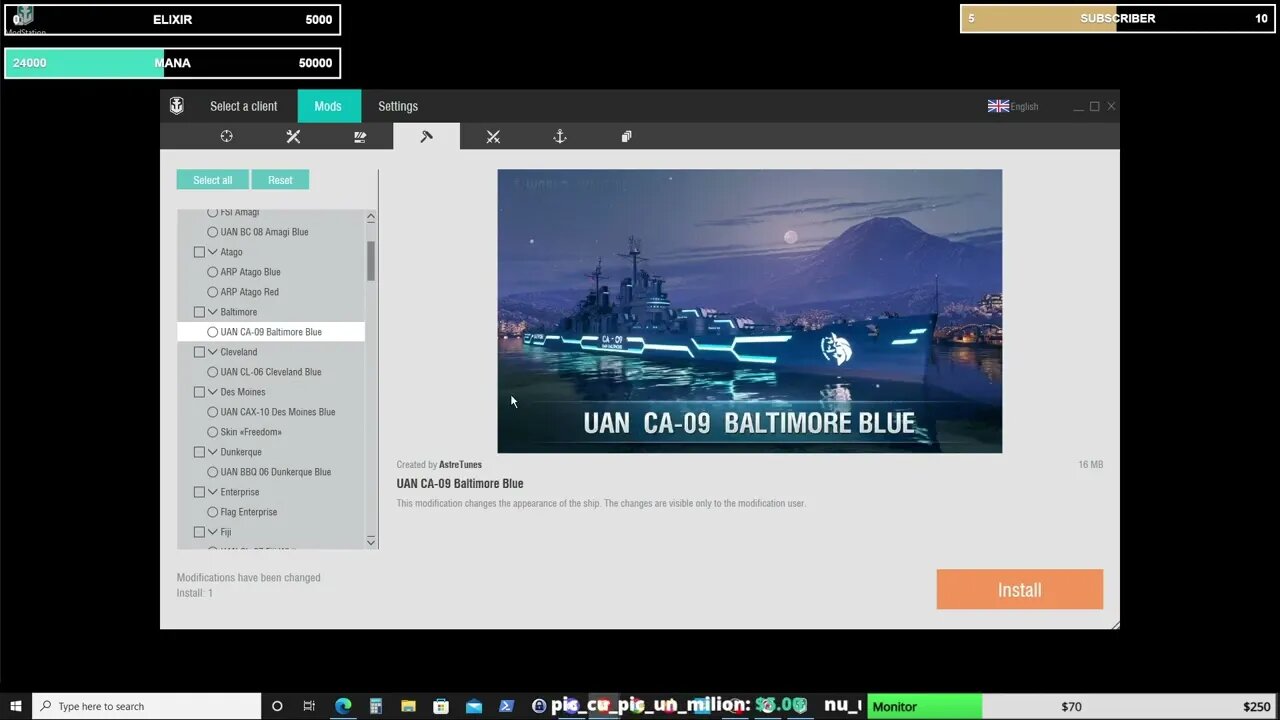Select ARP Atago Blue radio button
Screen dimensions: 1280x720
pos(212,272)
